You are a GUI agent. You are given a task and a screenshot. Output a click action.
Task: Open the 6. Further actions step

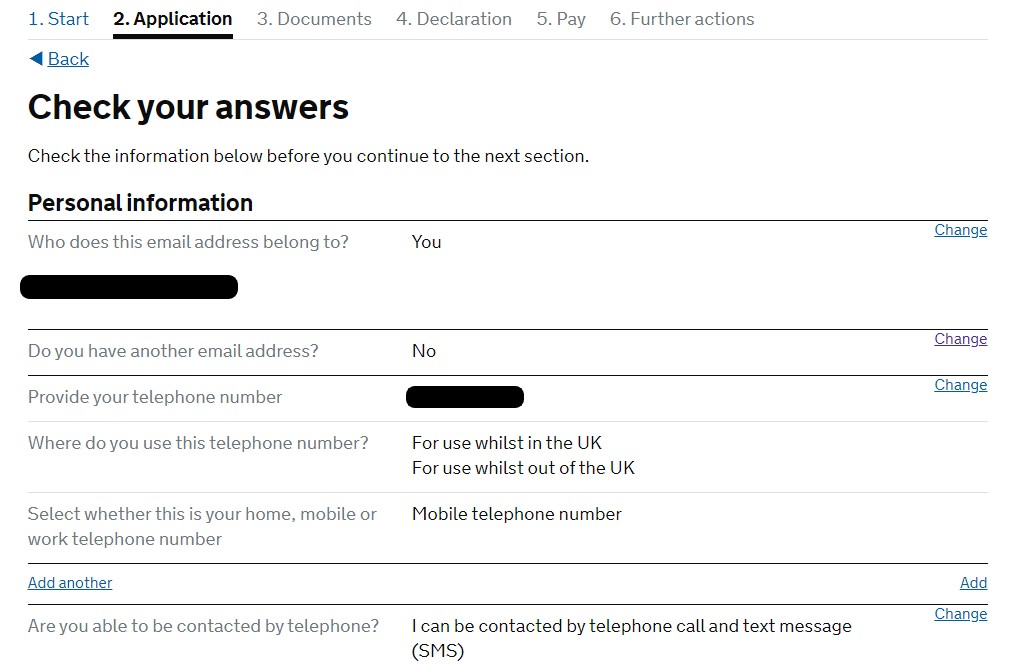coord(682,19)
